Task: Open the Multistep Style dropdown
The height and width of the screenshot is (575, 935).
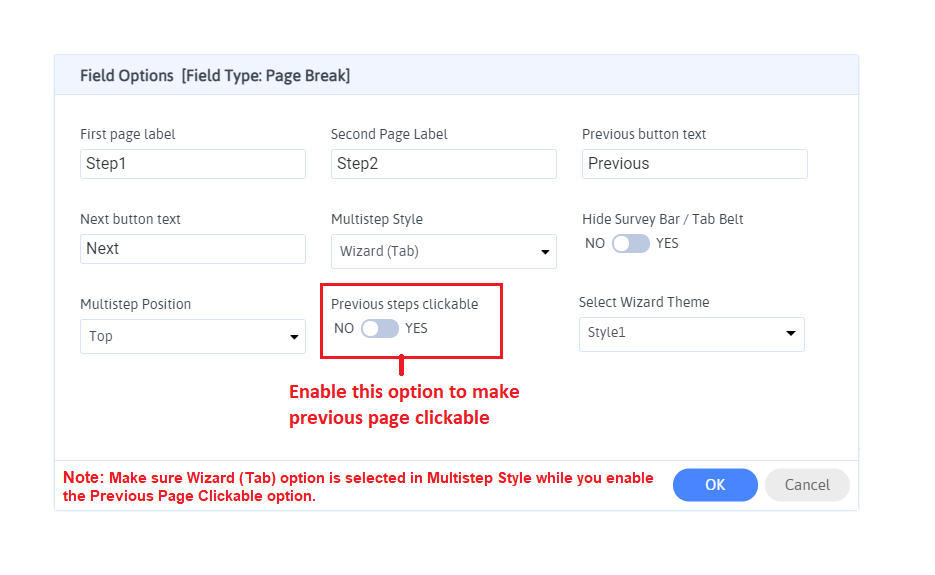Action: click(x=443, y=252)
